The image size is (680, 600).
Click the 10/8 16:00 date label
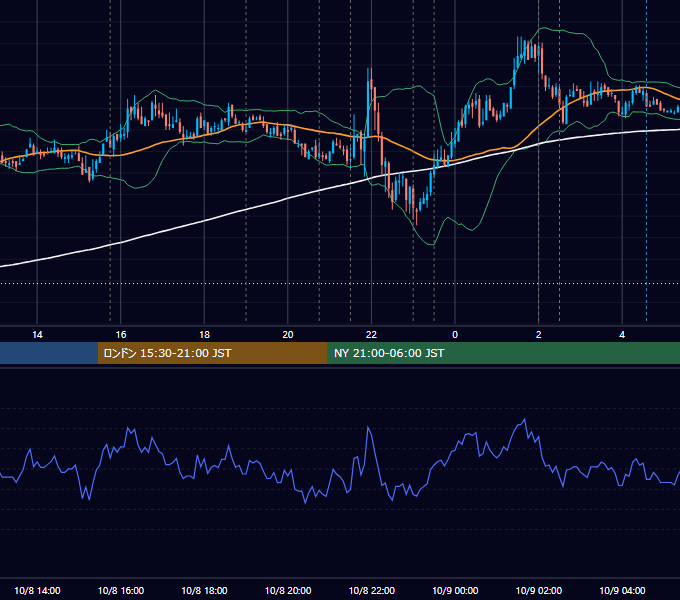tap(121, 590)
